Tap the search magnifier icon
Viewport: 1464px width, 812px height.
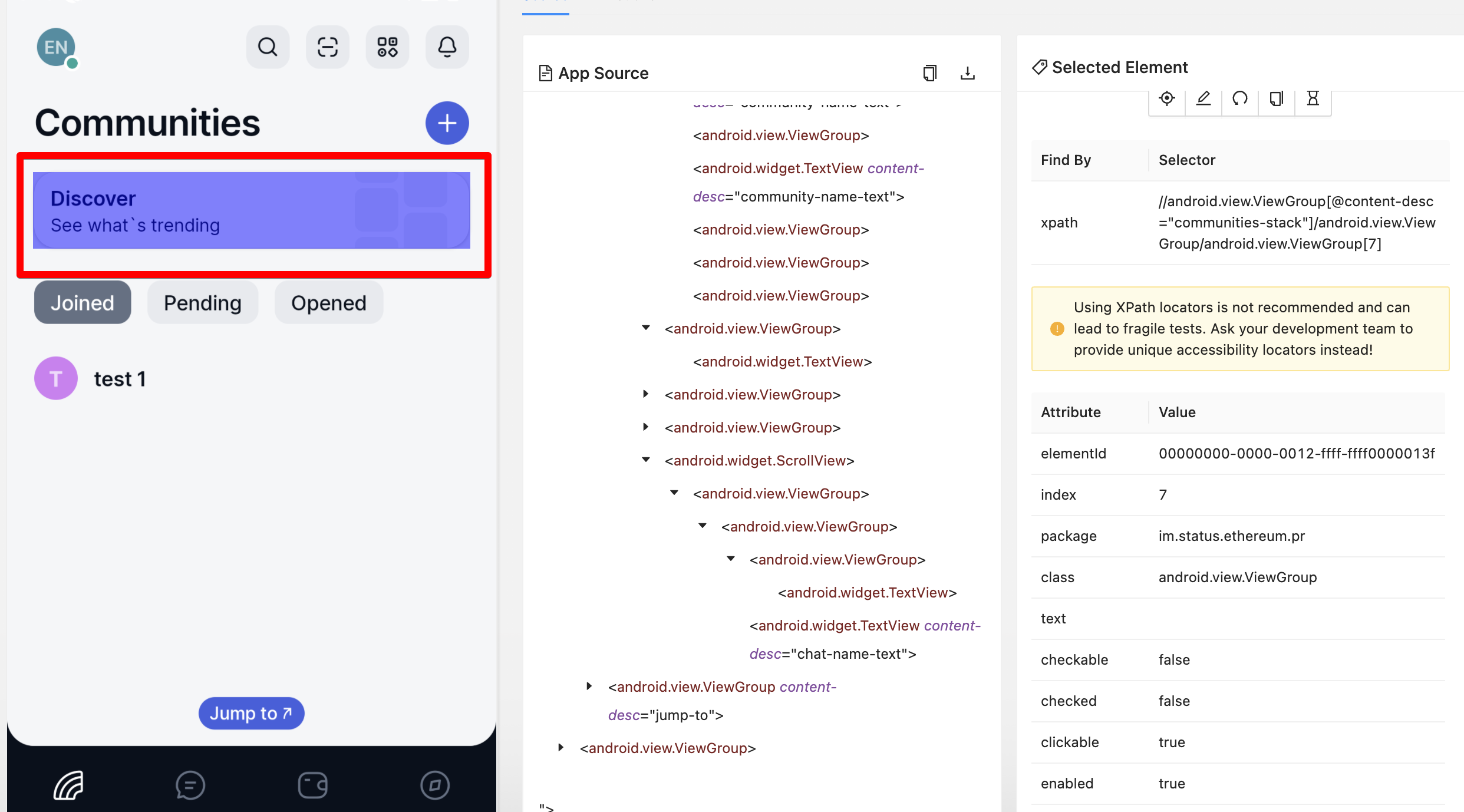(x=268, y=47)
